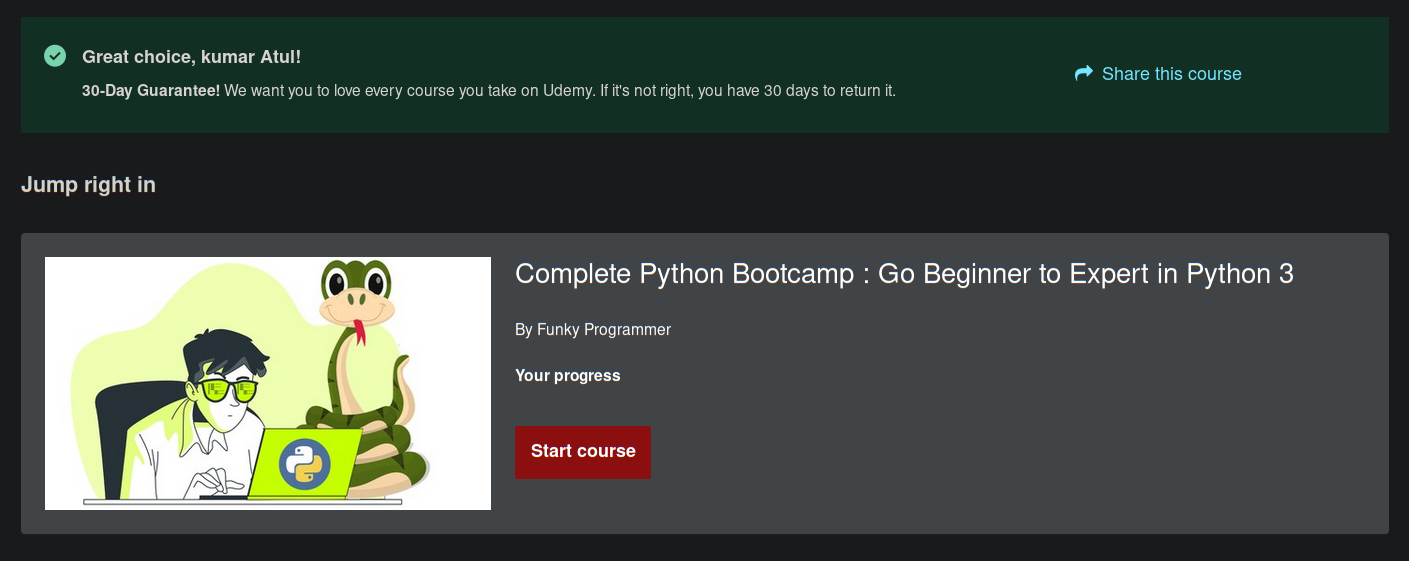Screen dimensions: 1409x561
Task: Click the share arrow icon
Action: 1084,73
